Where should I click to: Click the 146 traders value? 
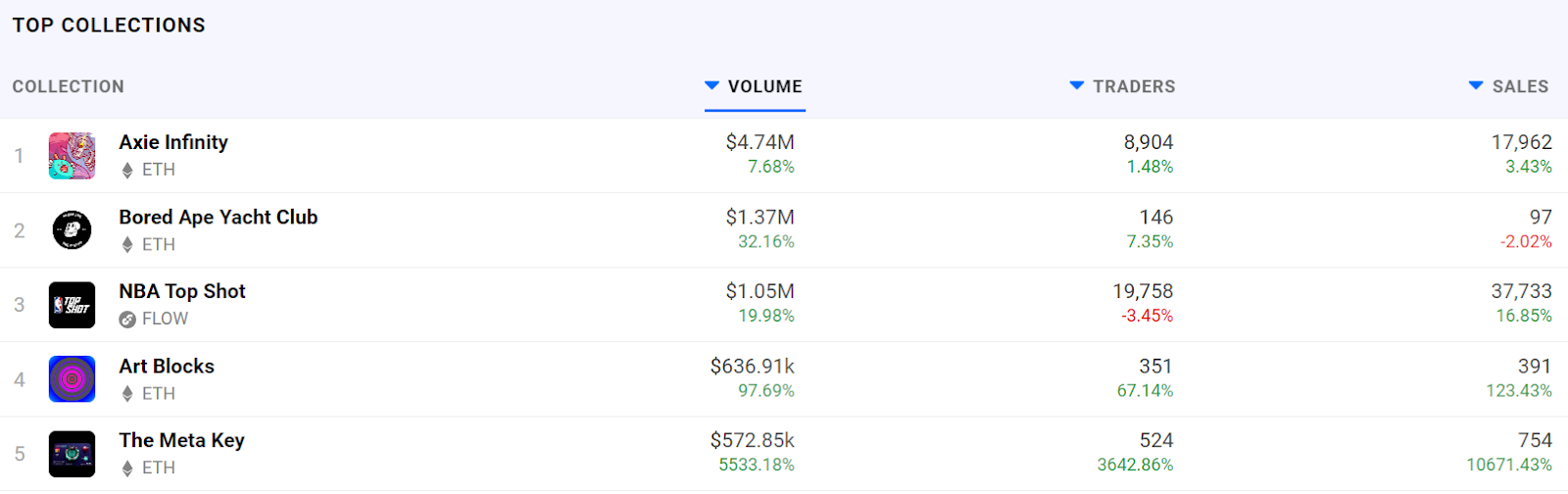coord(1156,217)
